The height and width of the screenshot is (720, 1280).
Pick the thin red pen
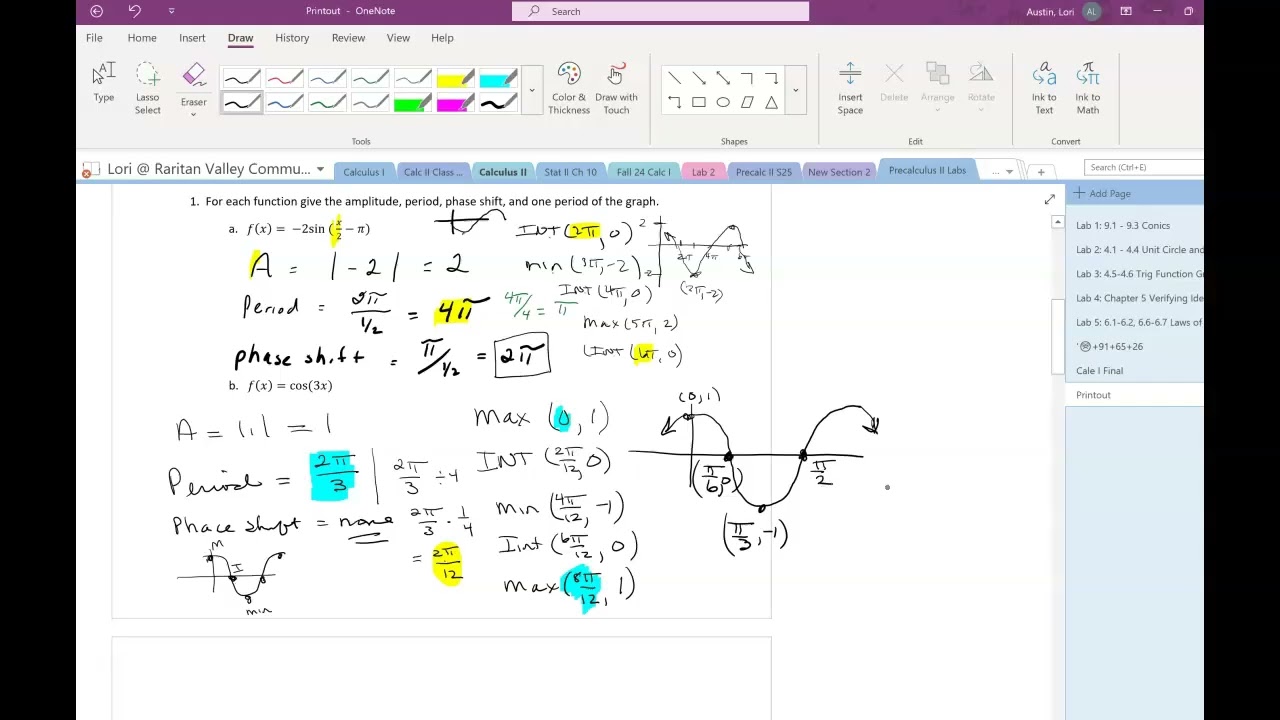pos(284,79)
